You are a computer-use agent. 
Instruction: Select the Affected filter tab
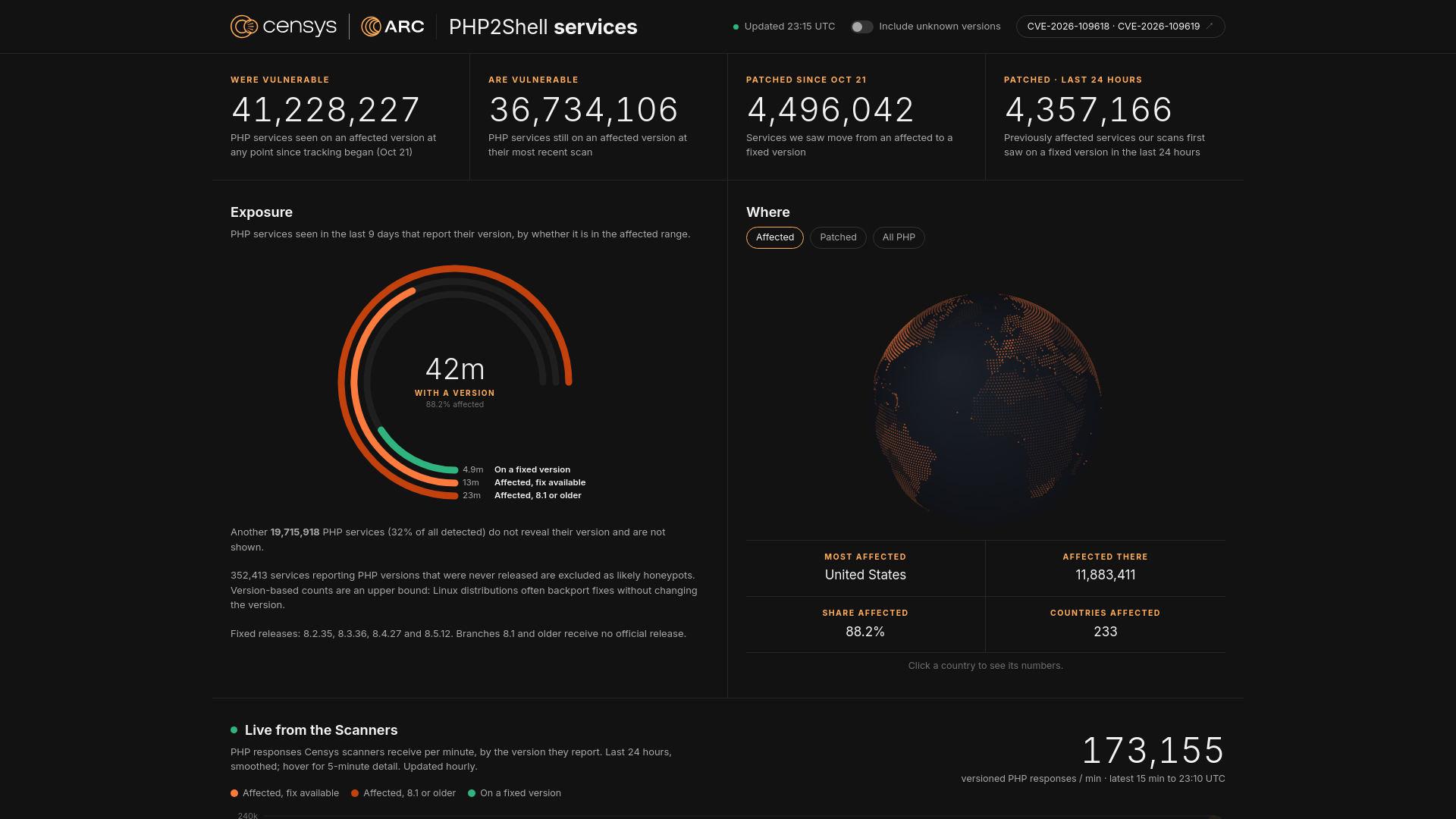[x=775, y=237]
